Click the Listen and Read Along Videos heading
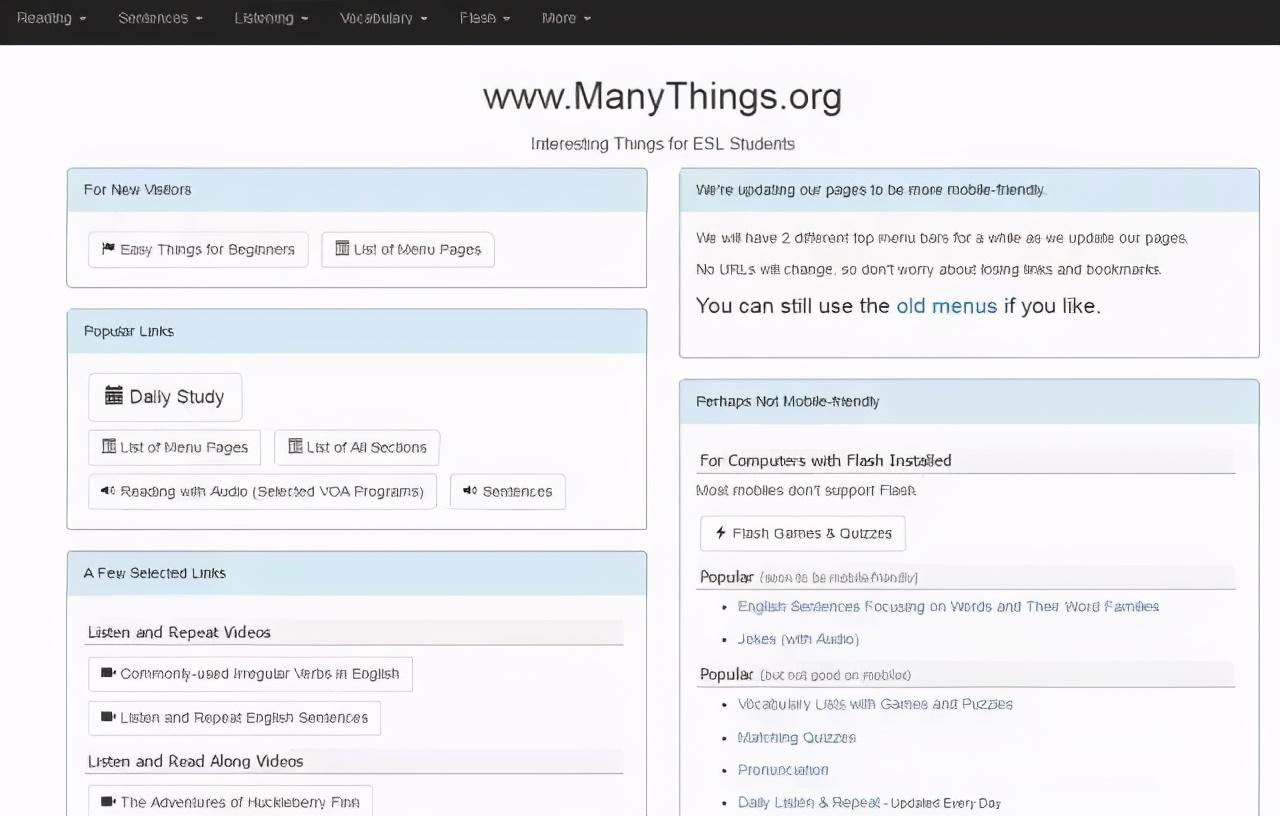1280x816 pixels. pyautogui.click(x=195, y=761)
